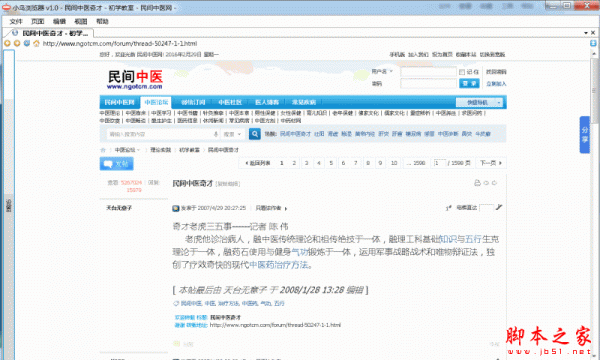Click the address bar URL
600x360 pixels.
(x=120, y=44)
